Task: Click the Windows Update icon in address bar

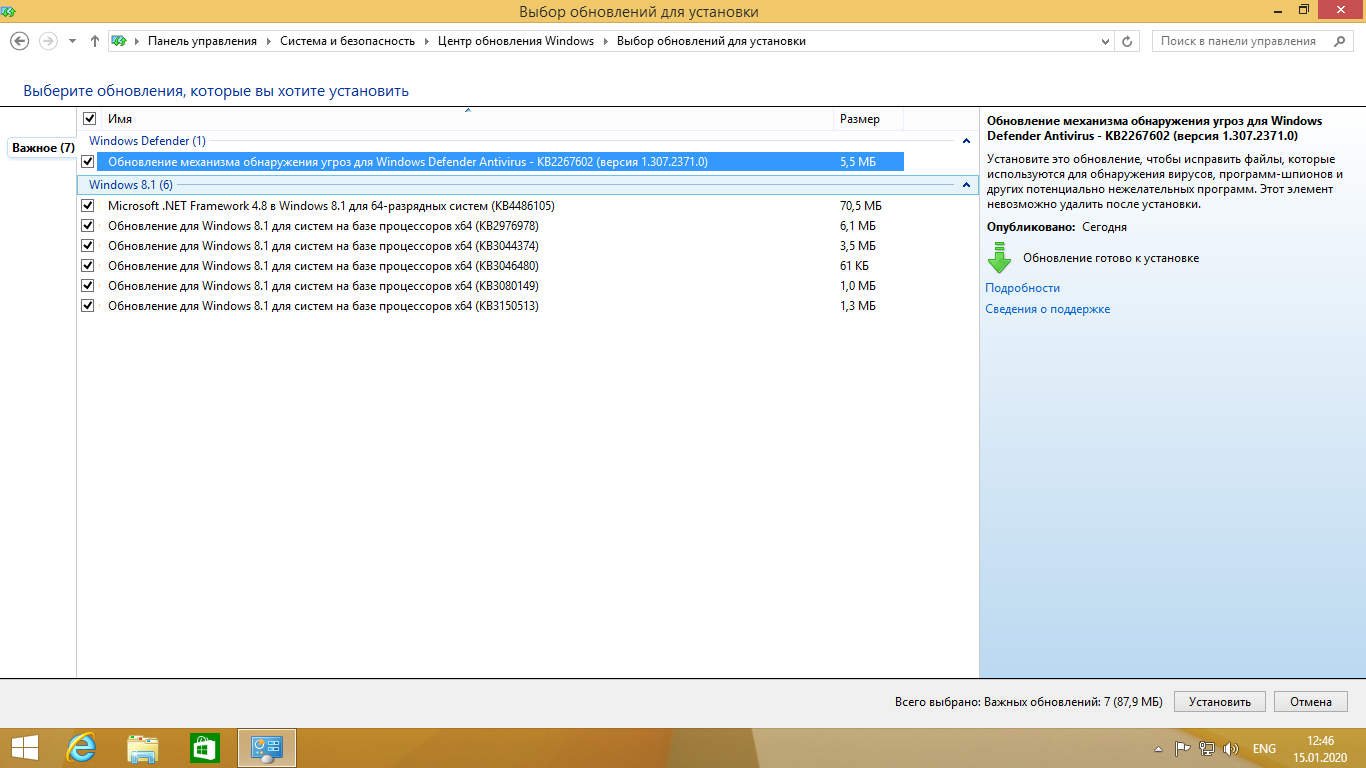Action: 119,41
